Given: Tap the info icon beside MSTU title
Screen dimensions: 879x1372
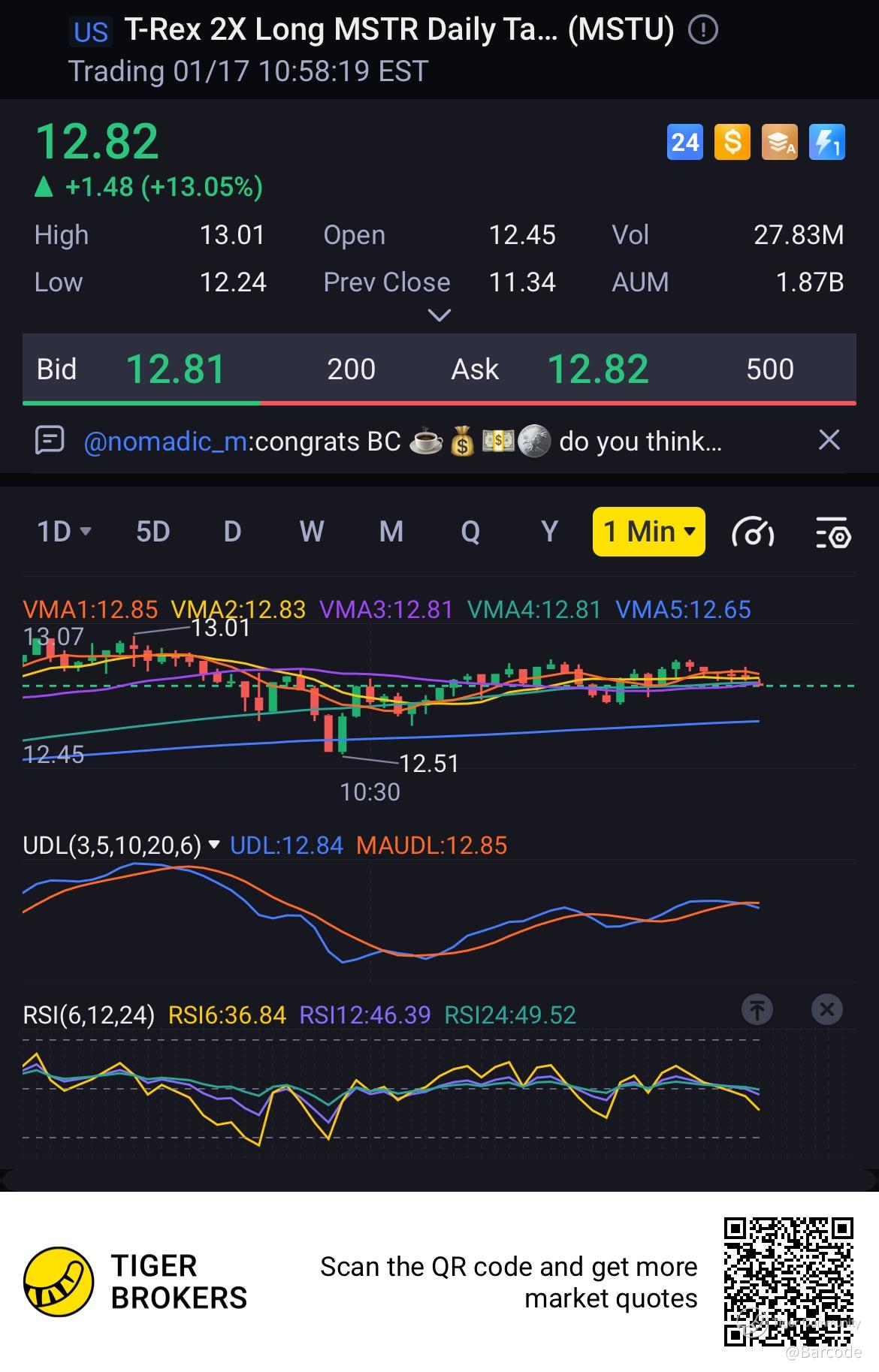Looking at the screenshot, I should [x=703, y=30].
